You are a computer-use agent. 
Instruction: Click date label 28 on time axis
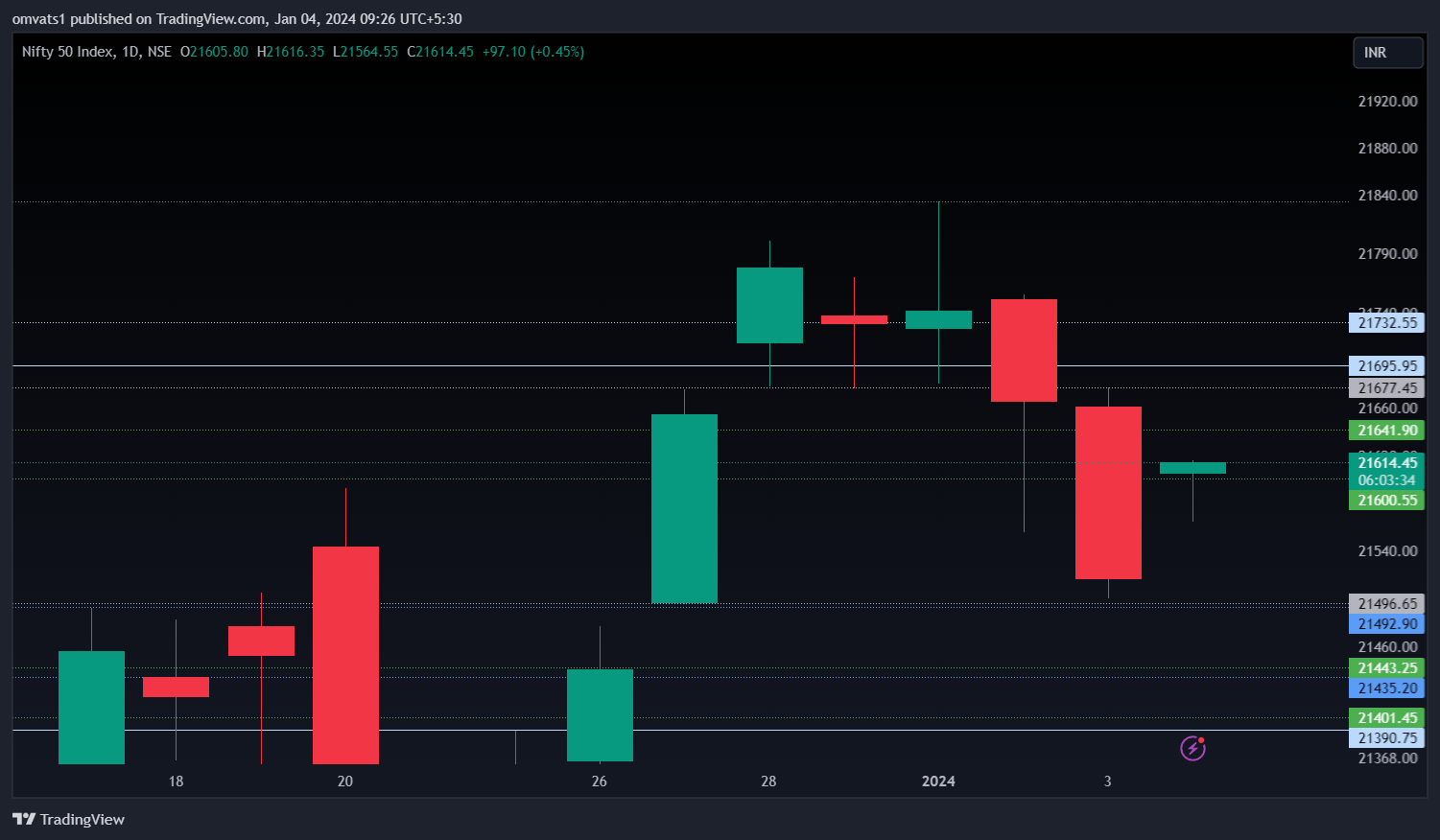768,782
